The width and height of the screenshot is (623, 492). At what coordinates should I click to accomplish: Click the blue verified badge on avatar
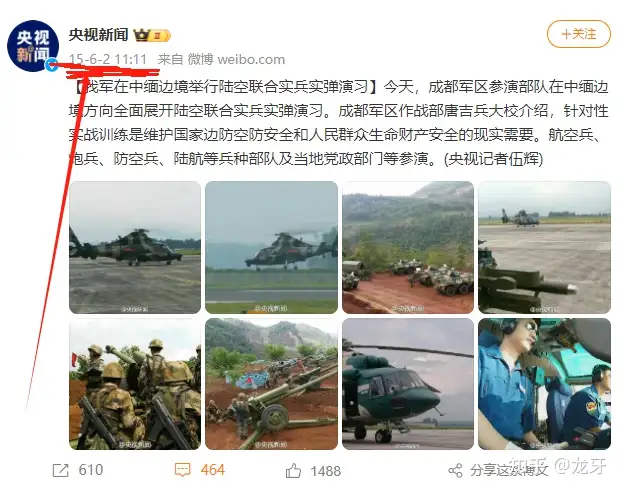(52, 65)
